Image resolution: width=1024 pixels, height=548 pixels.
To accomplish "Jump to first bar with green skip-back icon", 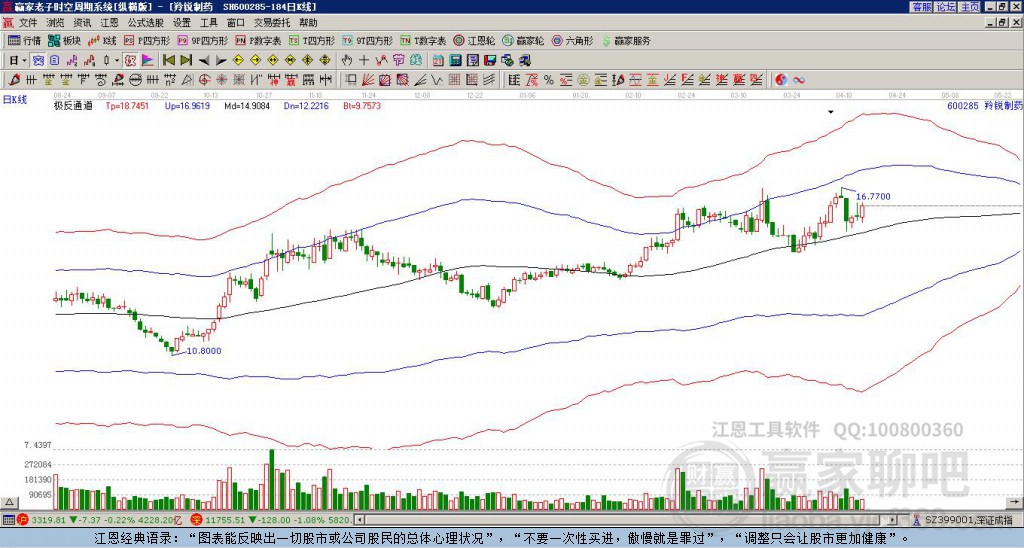I will (168, 60).
